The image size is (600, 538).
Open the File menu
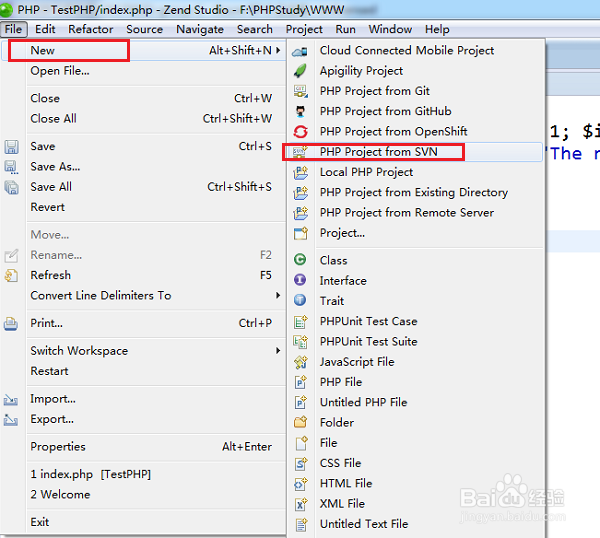click(13, 29)
